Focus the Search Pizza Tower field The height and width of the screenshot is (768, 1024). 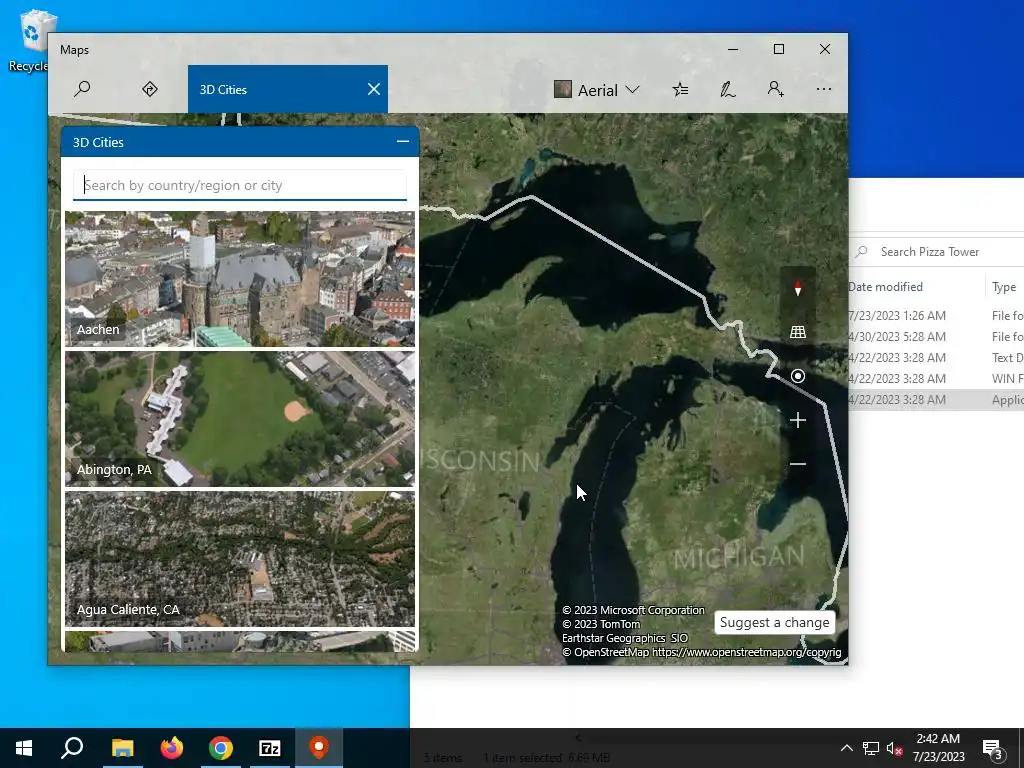[x=937, y=251]
